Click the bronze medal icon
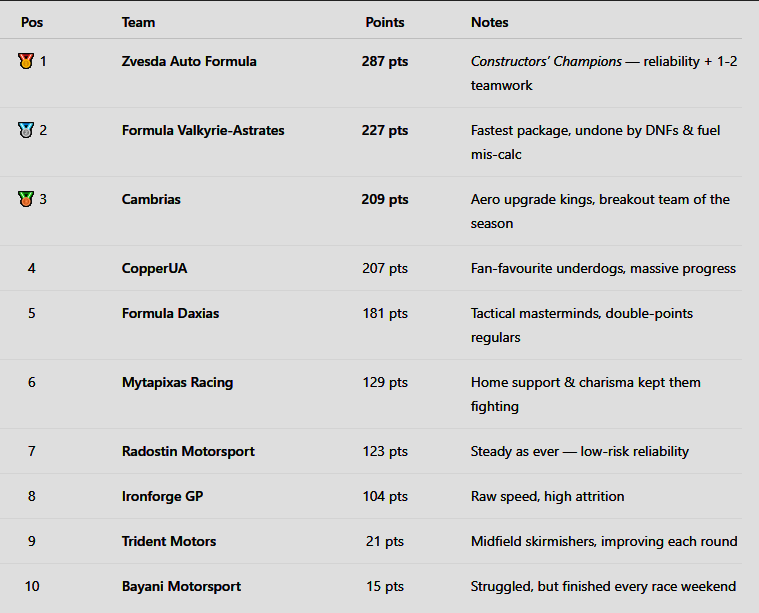 [26, 199]
